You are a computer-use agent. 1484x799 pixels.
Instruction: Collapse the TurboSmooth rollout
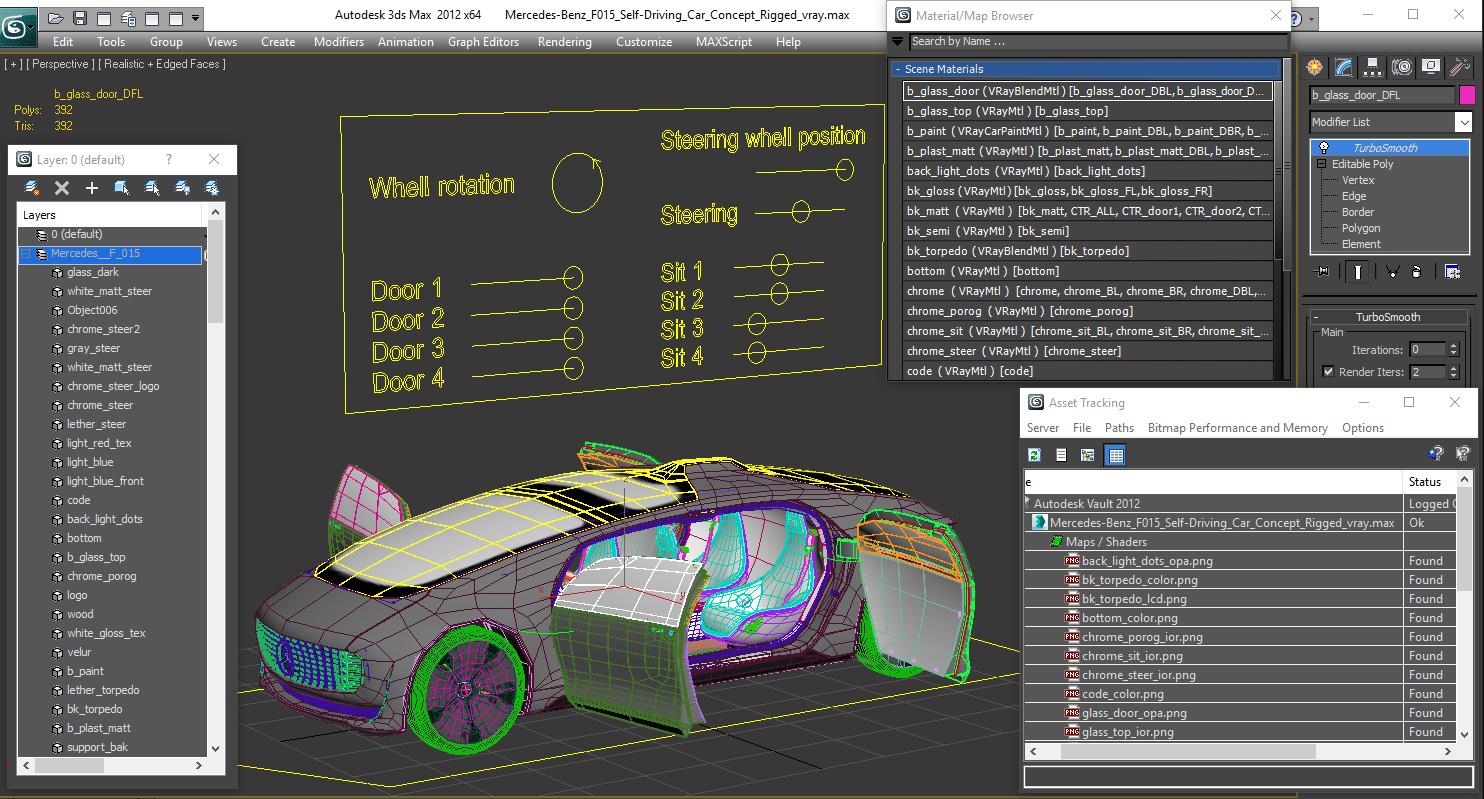pyautogui.click(x=1316, y=317)
